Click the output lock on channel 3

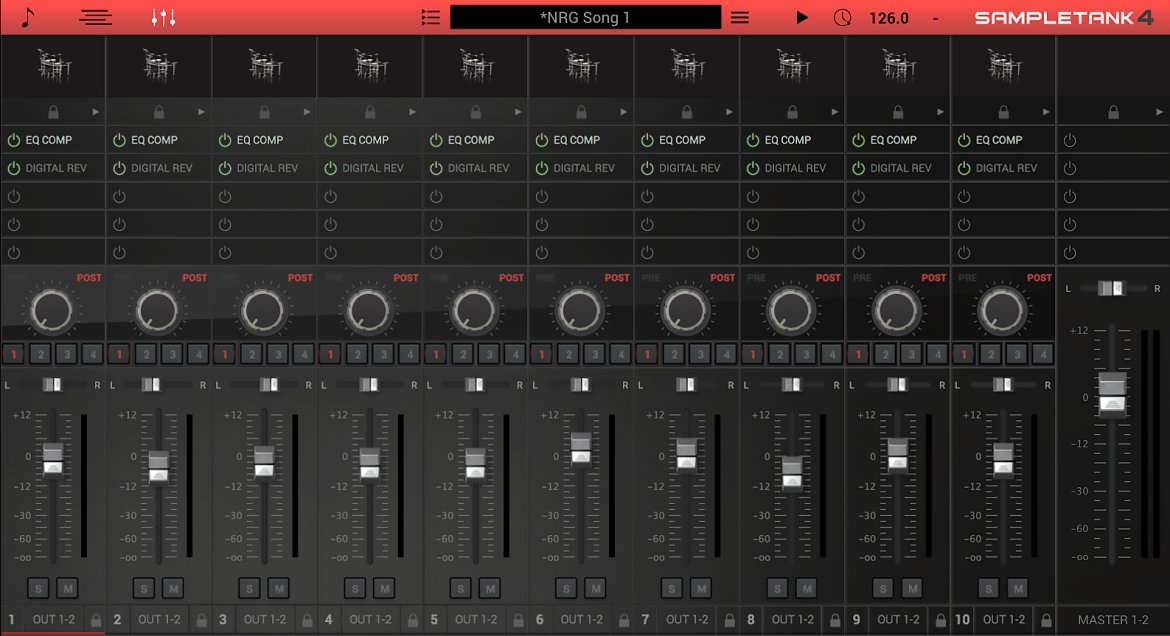[307, 620]
